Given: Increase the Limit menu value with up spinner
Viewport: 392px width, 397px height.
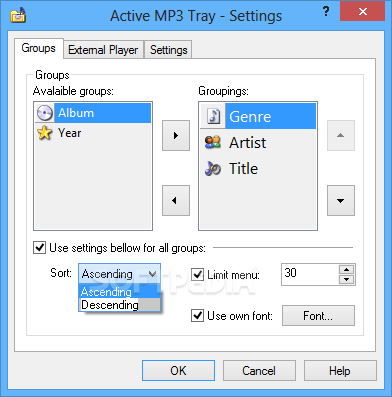Looking at the screenshot, I should point(347,270).
